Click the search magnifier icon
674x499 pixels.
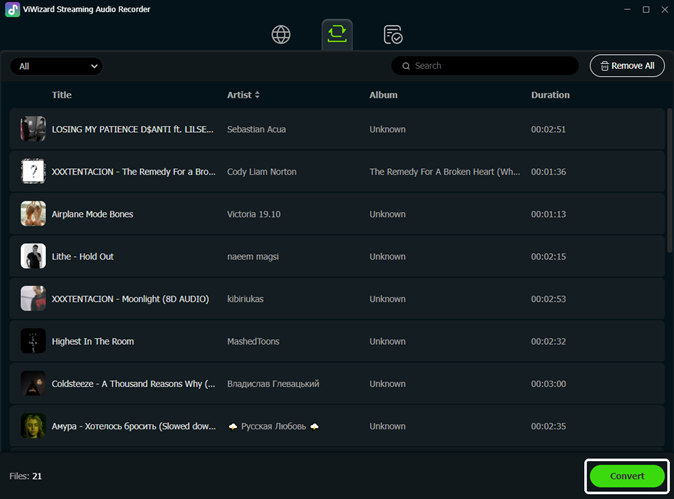[x=406, y=66]
